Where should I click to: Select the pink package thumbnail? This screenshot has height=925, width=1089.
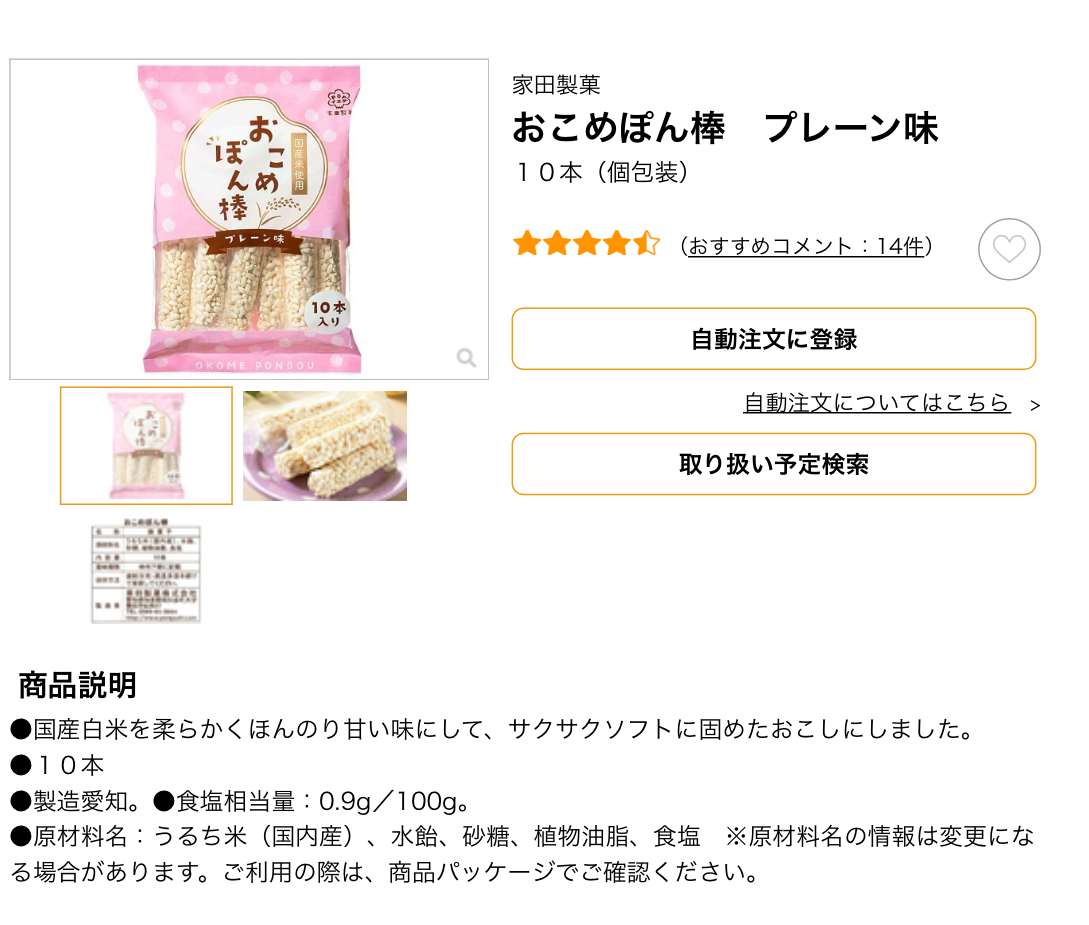click(146, 446)
